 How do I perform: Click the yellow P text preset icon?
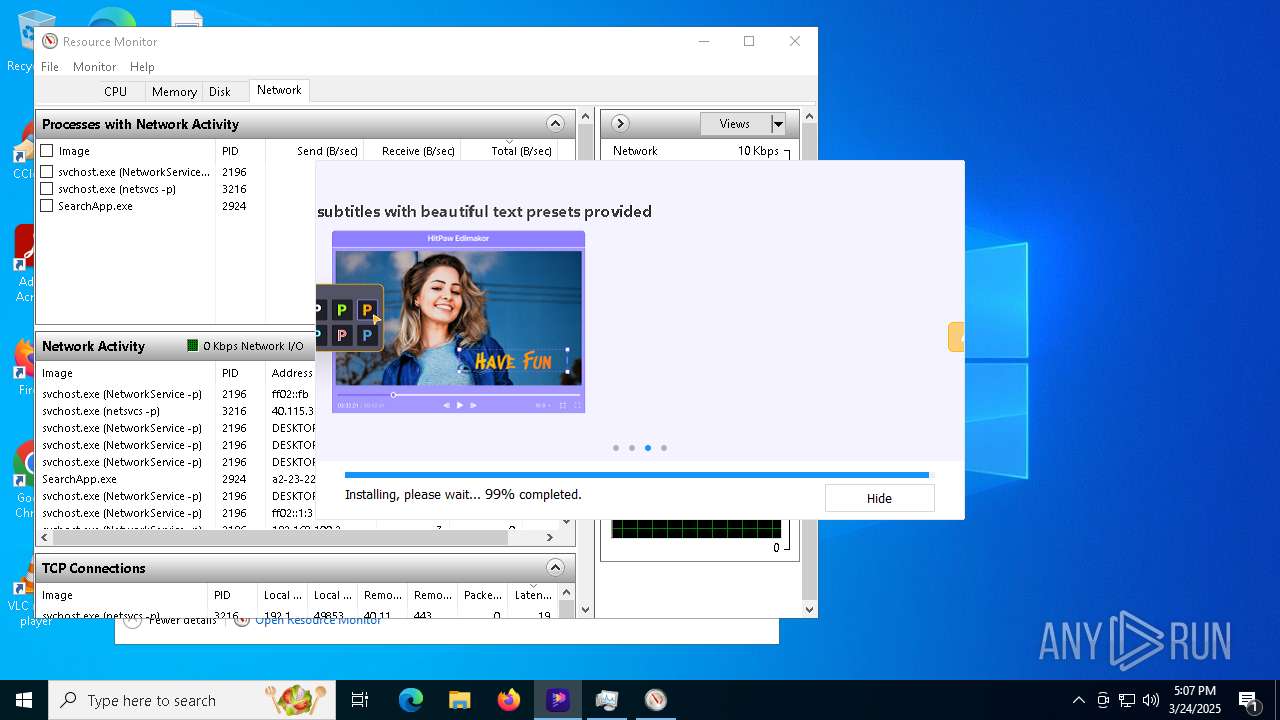pos(367,311)
